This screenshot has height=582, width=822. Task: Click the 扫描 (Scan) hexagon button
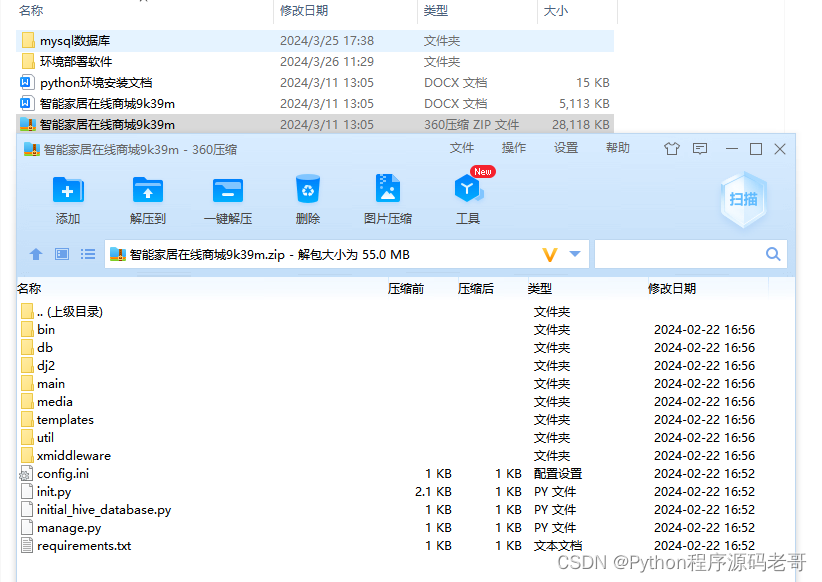(x=743, y=200)
